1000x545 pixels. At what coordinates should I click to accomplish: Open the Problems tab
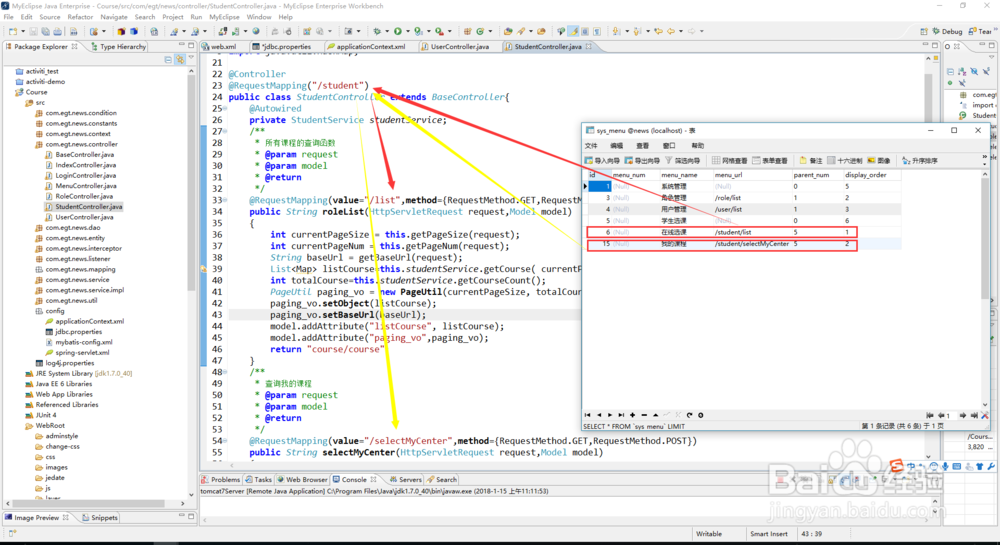tap(221, 479)
